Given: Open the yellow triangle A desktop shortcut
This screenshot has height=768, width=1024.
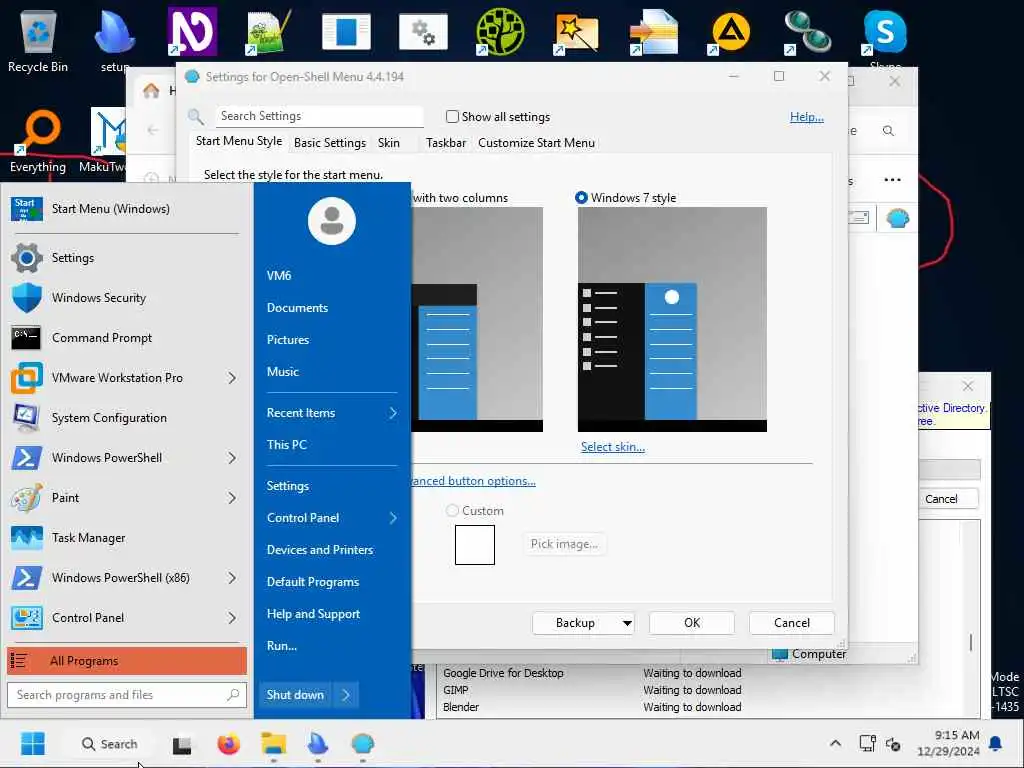Looking at the screenshot, I should (731, 31).
